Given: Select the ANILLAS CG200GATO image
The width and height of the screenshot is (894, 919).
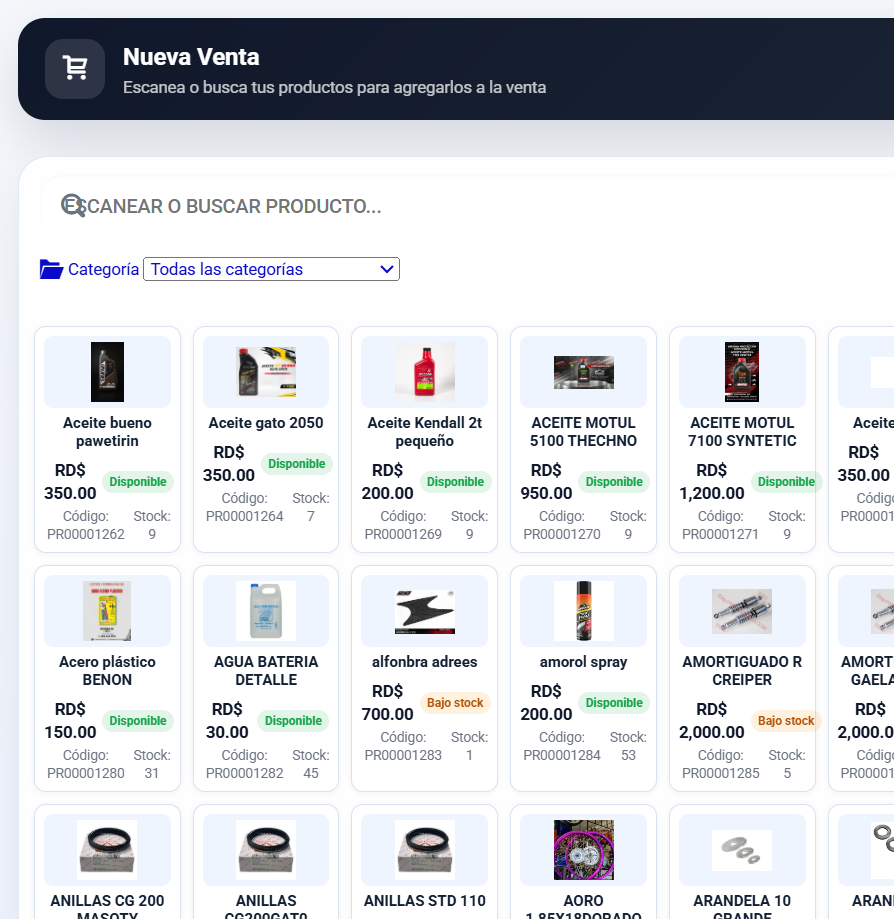Looking at the screenshot, I should click(266, 850).
